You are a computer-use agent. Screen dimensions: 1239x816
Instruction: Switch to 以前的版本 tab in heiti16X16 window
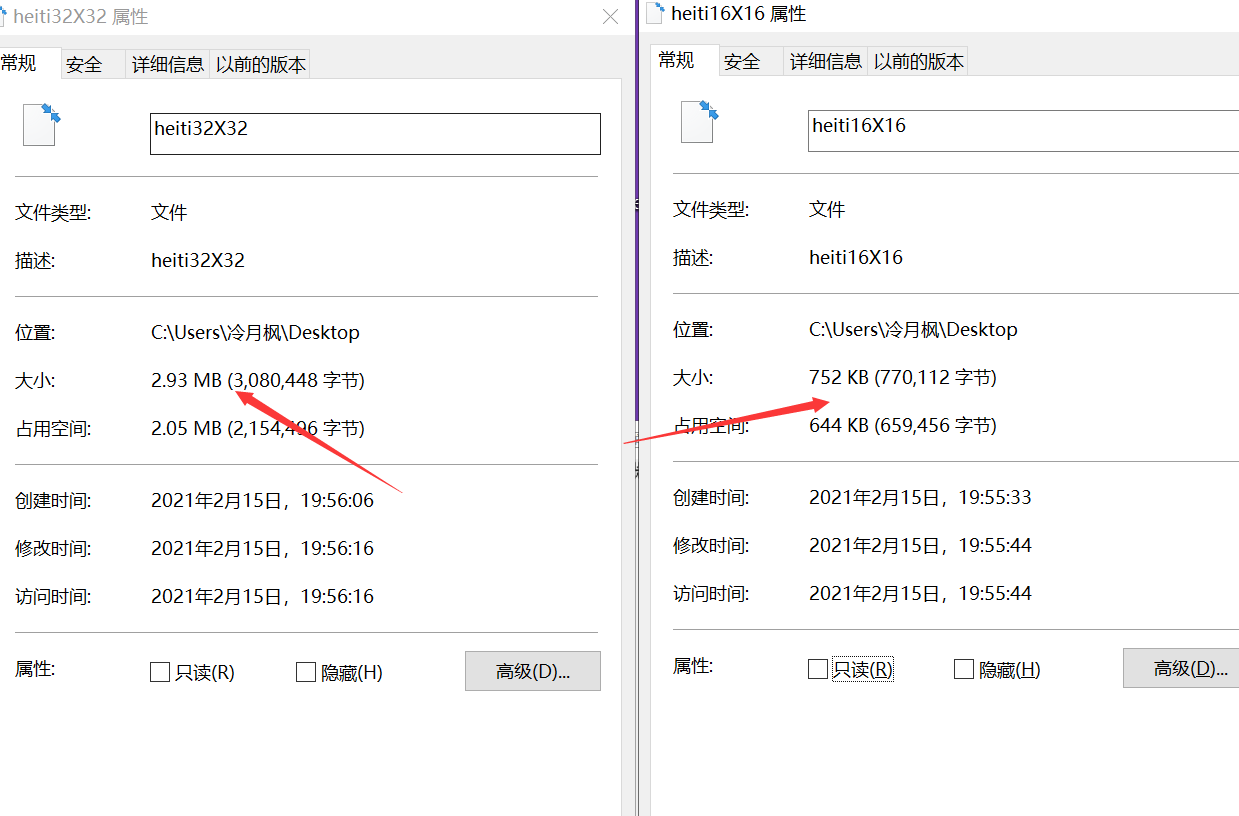click(x=919, y=62)
